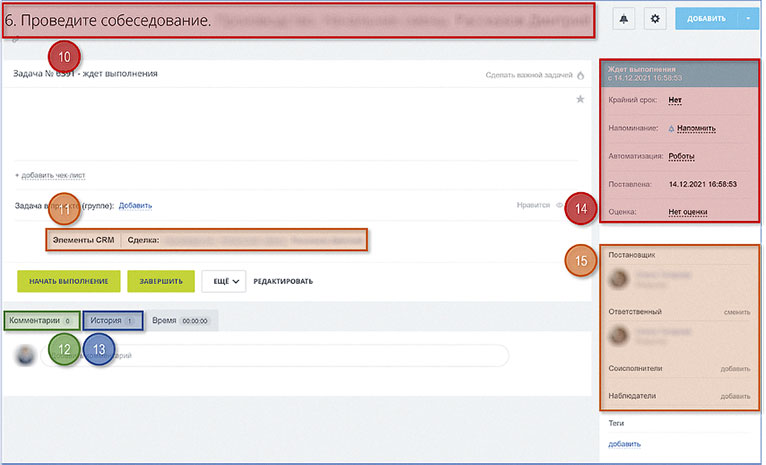Click the flame icon to mark task important

(x=581, y=75)
